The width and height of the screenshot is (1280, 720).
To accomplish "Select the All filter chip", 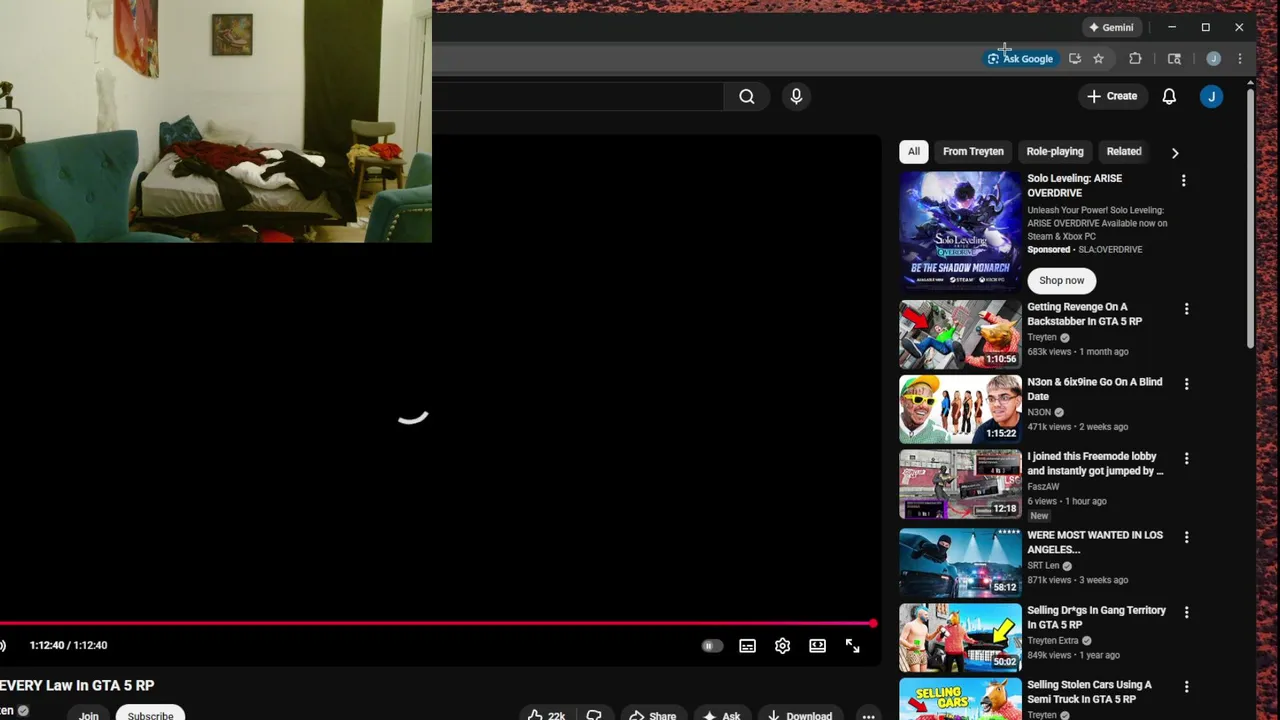I will coord(913,152).
